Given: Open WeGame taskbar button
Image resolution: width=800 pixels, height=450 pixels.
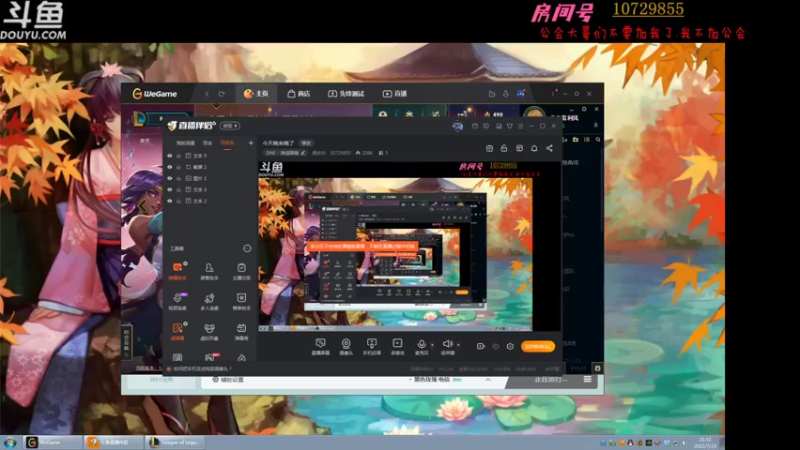Looking at the screenshot, I should click(x=53, y=442).
